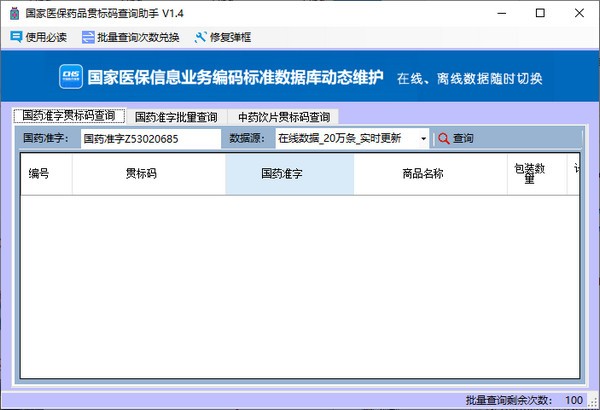Click the 数据源 dropdown arrow
Image resolution: width=600 pixels, height=410 pixels.
coord(424,139)
